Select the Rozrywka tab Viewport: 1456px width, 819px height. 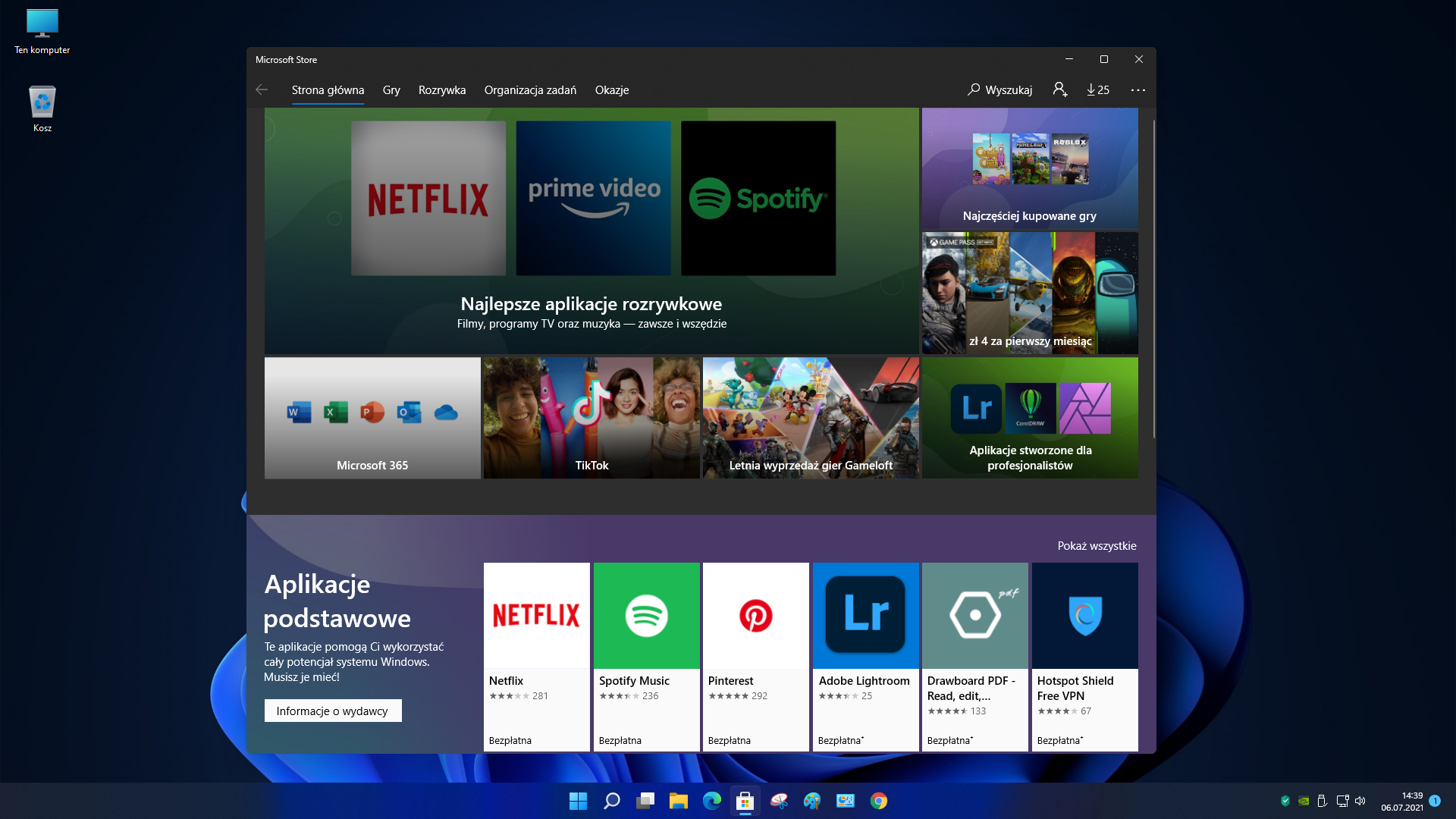(x=442, y=89)
